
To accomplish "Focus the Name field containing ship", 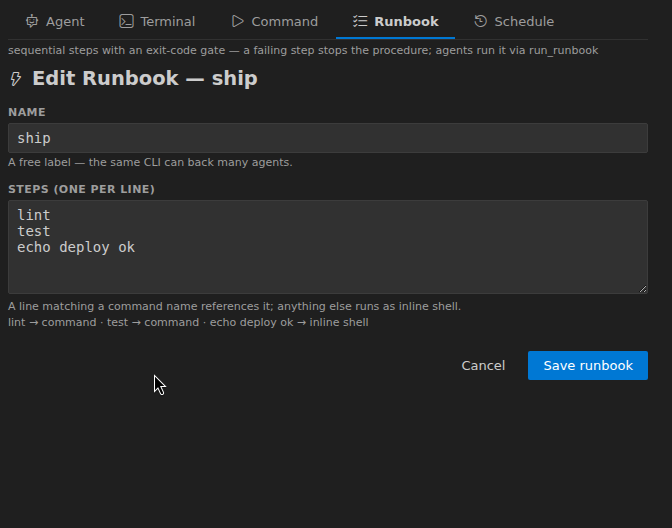I will (x=328, y=138).
